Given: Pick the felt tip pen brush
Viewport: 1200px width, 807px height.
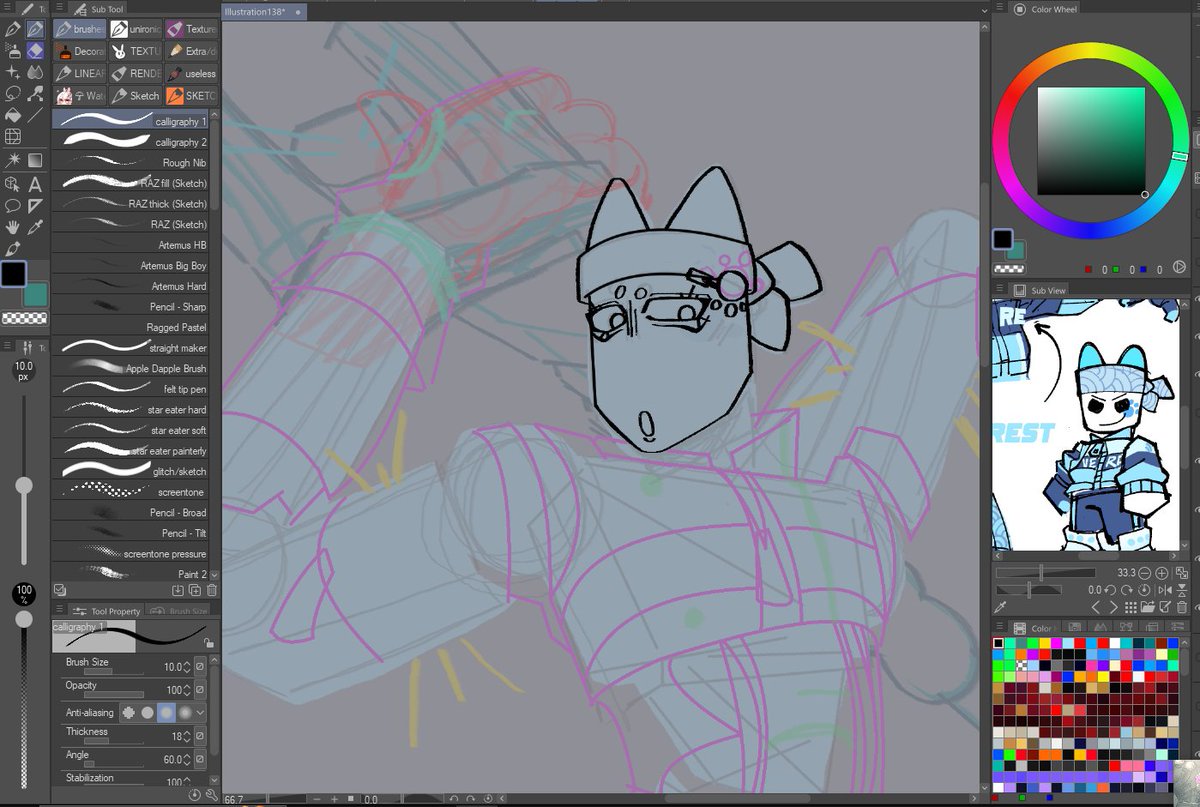Looking at the screenshot, I should (x=130, y=389).
